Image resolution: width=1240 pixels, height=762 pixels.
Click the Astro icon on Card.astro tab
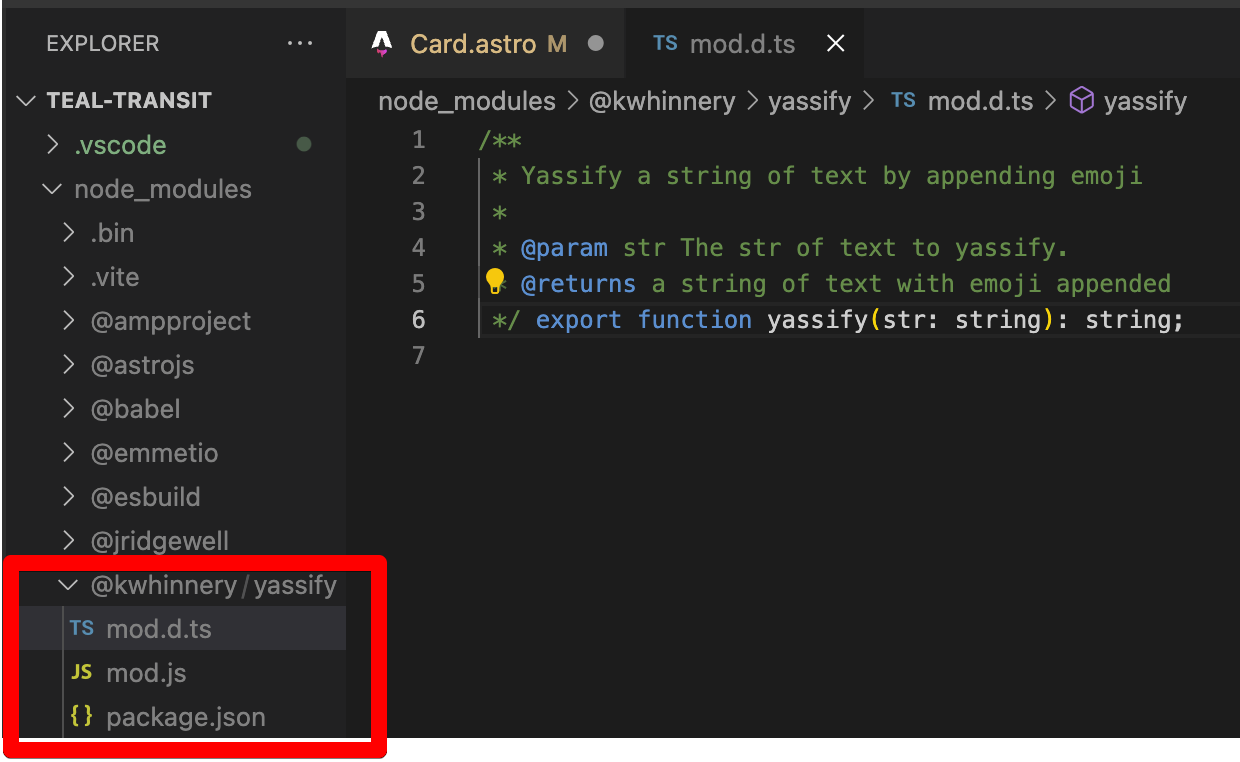382,43
